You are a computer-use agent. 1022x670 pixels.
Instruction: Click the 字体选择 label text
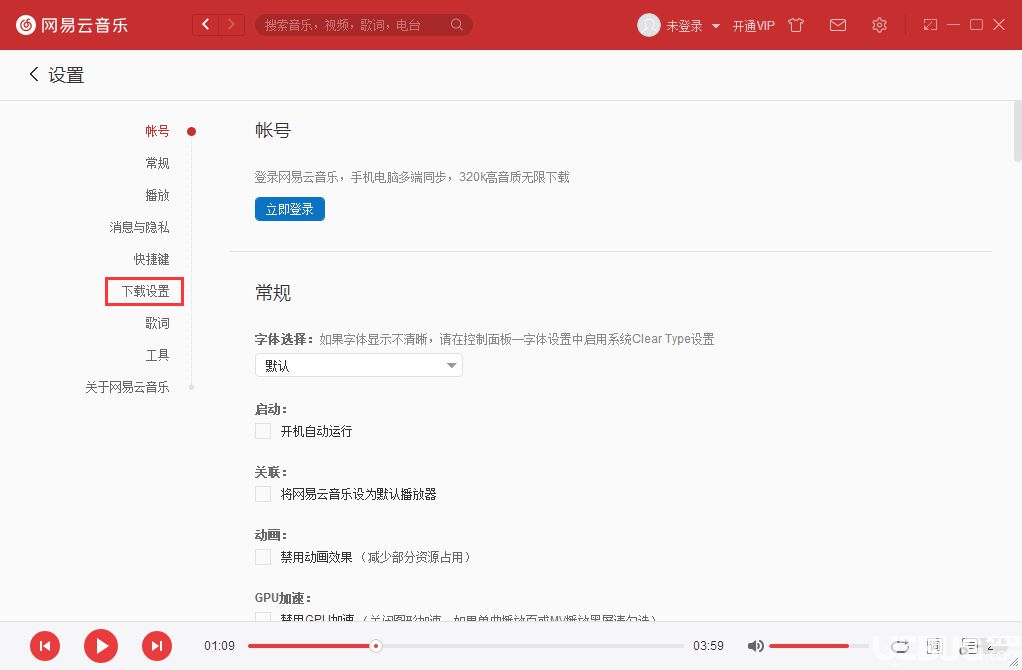point(284,339)
